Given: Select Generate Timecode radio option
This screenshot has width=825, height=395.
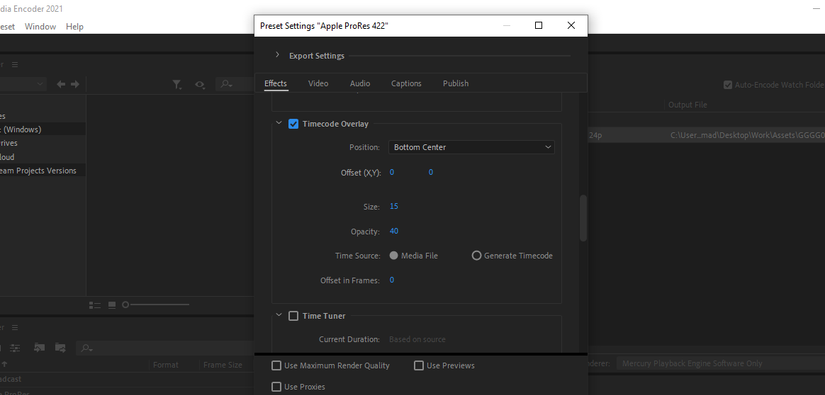Looking at the screenshot, I should click(x=476, y=256).
